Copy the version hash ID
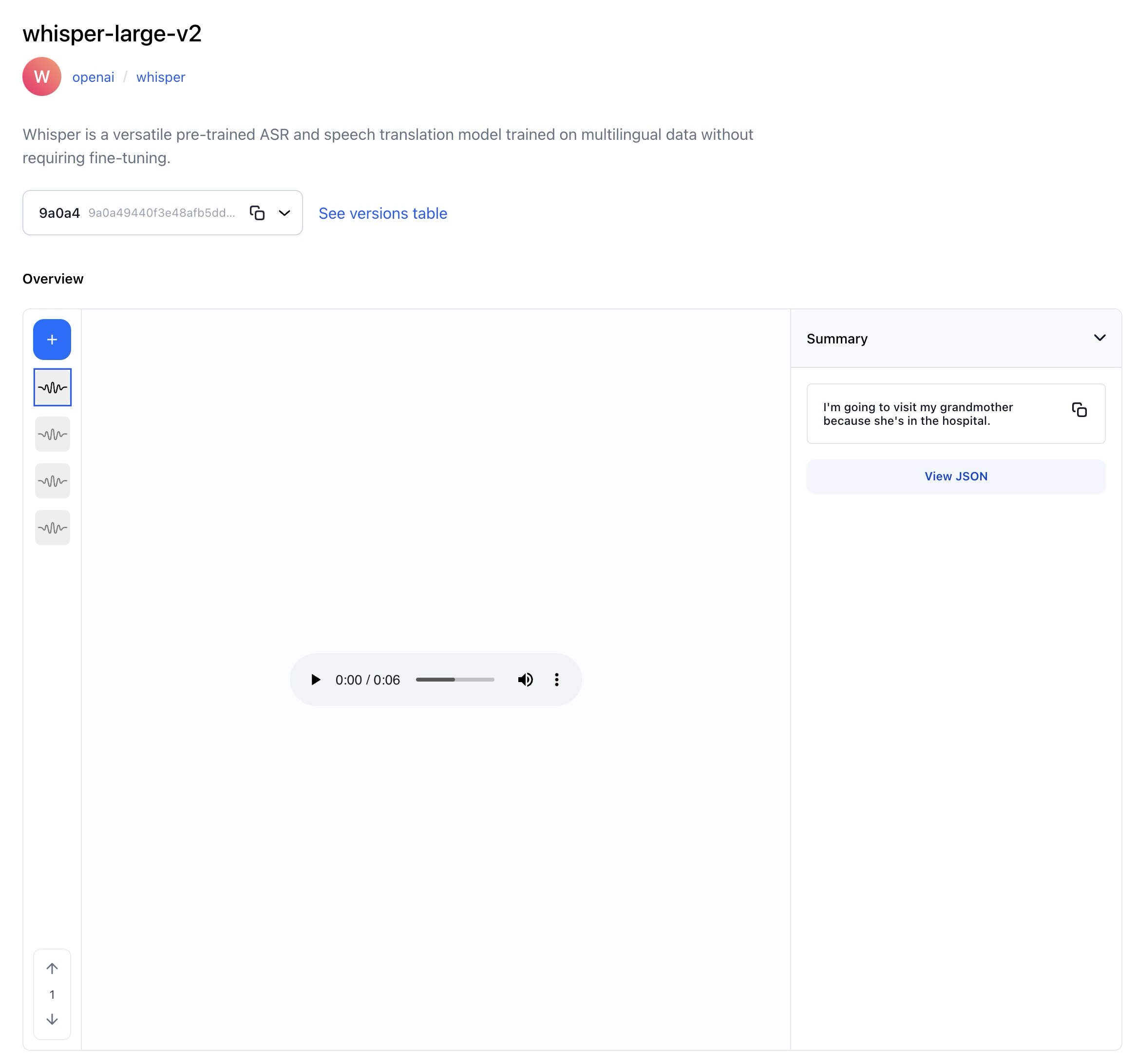This screenshot has width=1137, height=1064. pyautogui.click(x=257, y=213)
